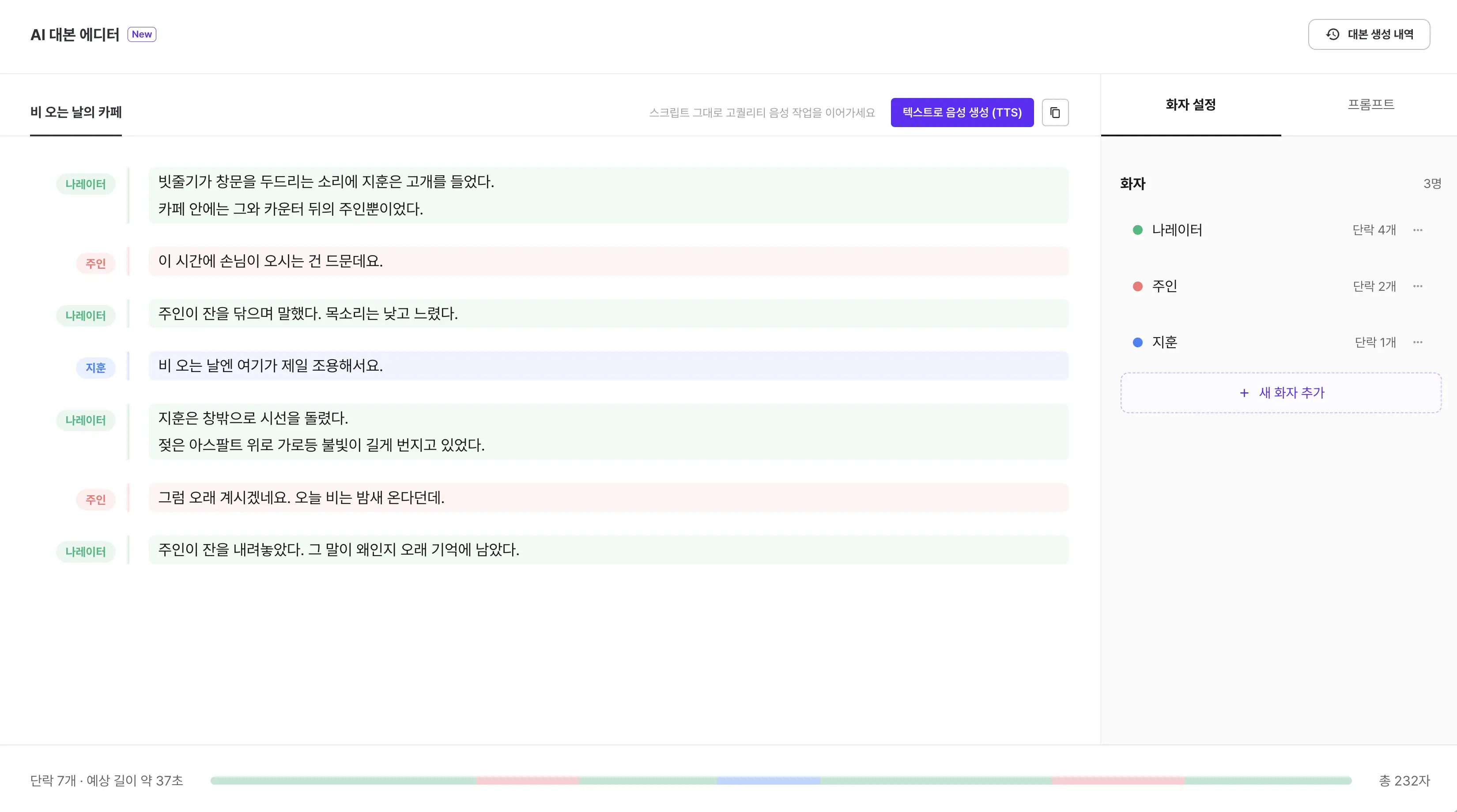
Task: Click the 총 232자 character count
Action: (x=1404, y=780)
